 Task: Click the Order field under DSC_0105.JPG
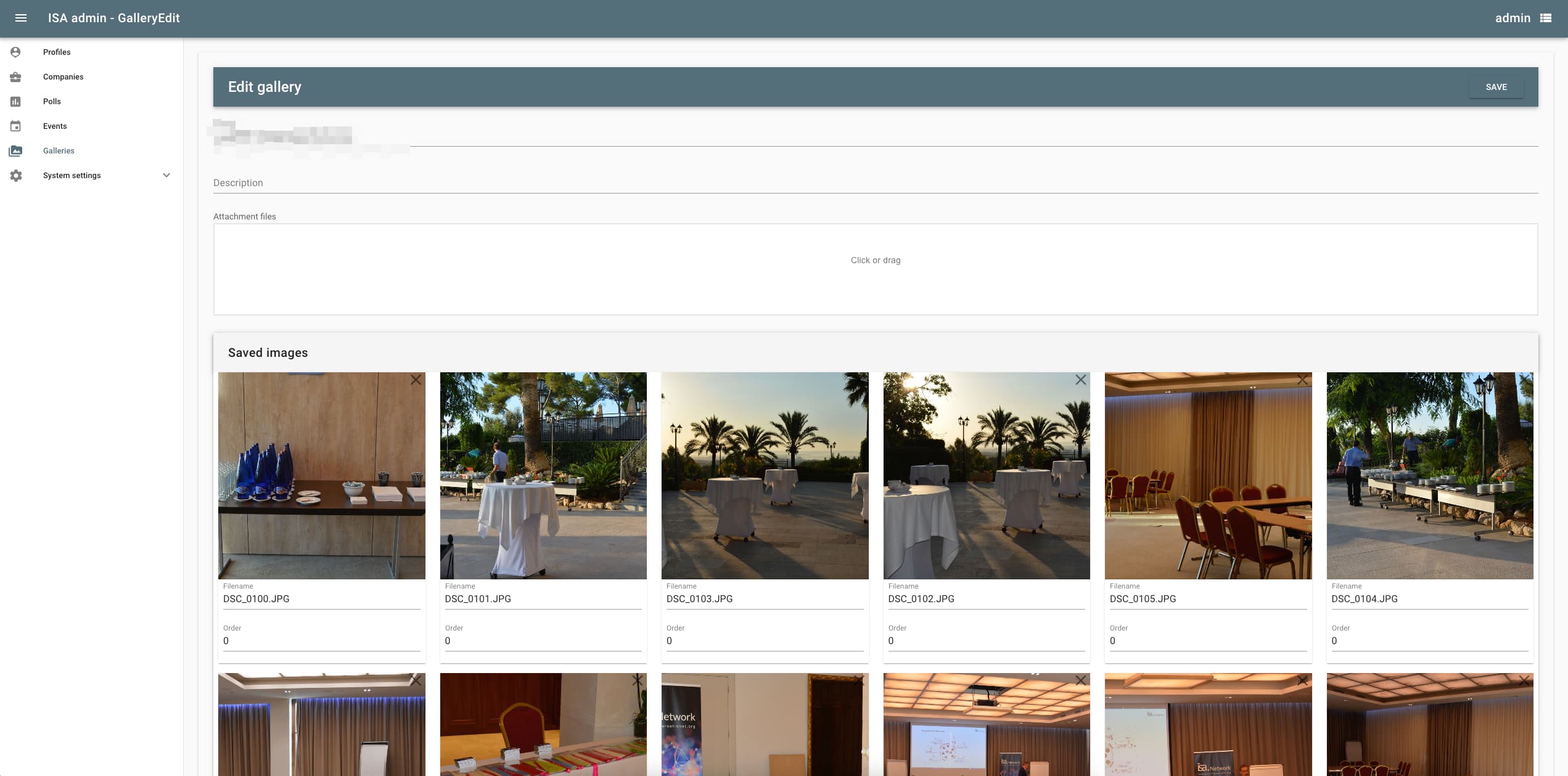coord(1207,641)
